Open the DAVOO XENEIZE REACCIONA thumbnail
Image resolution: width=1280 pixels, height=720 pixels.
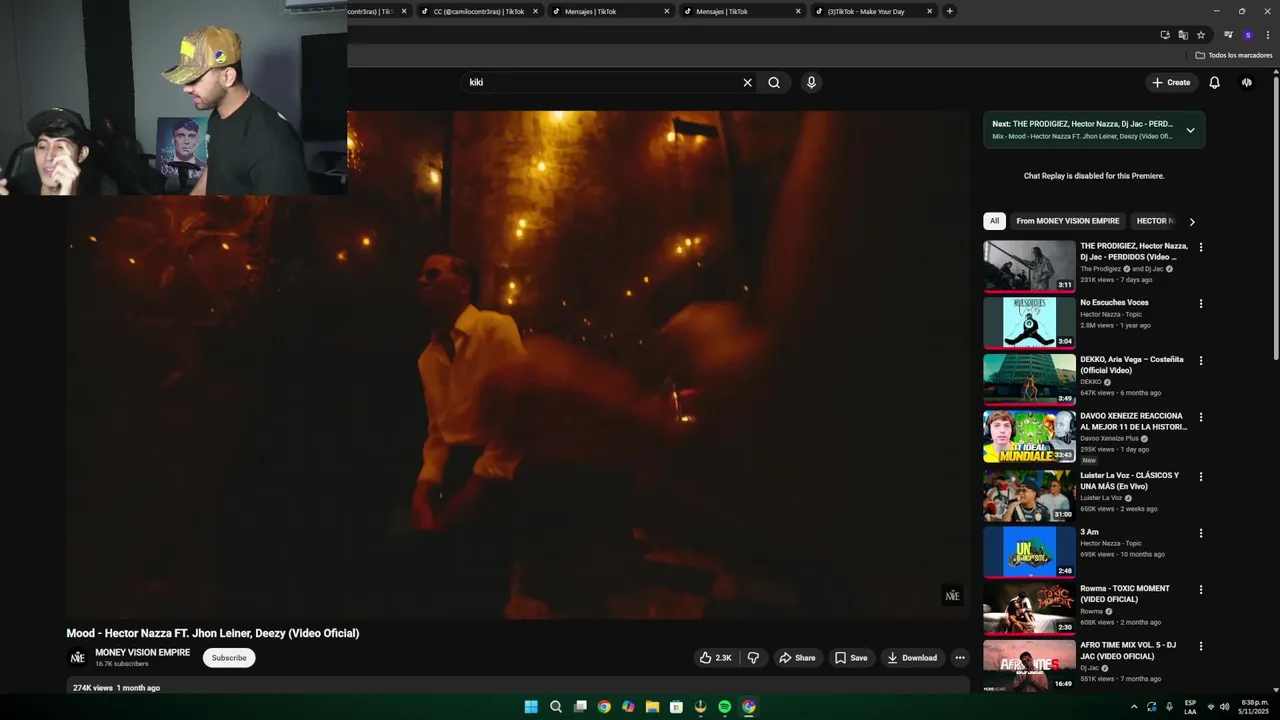coord(1029,436)
